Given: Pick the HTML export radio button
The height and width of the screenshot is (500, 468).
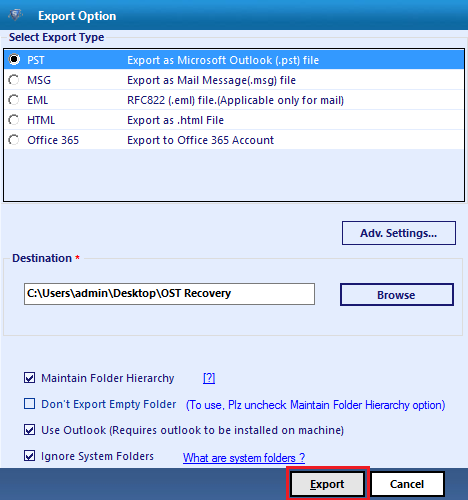Looking at the screenshot, I should [x=14, y=120].
